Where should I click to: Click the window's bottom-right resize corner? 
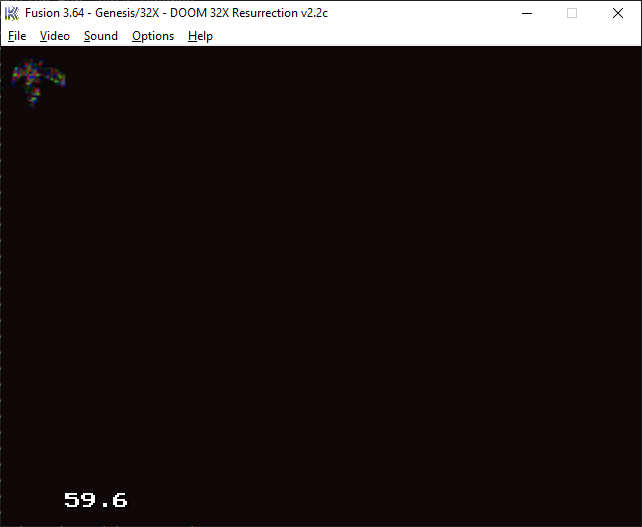(x=638, y=523)
